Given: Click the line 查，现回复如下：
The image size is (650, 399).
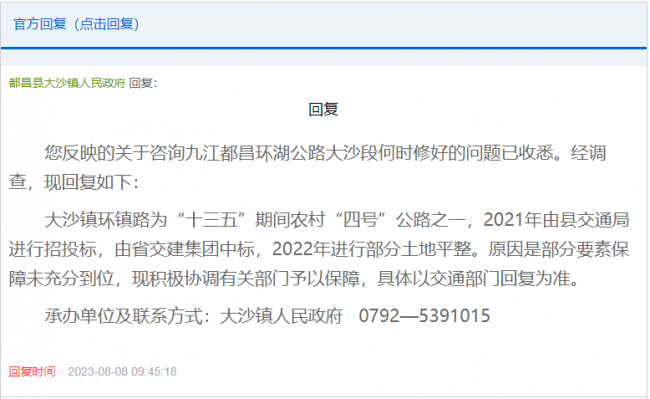Looking at the screenshot, I should tap(75, 182).
